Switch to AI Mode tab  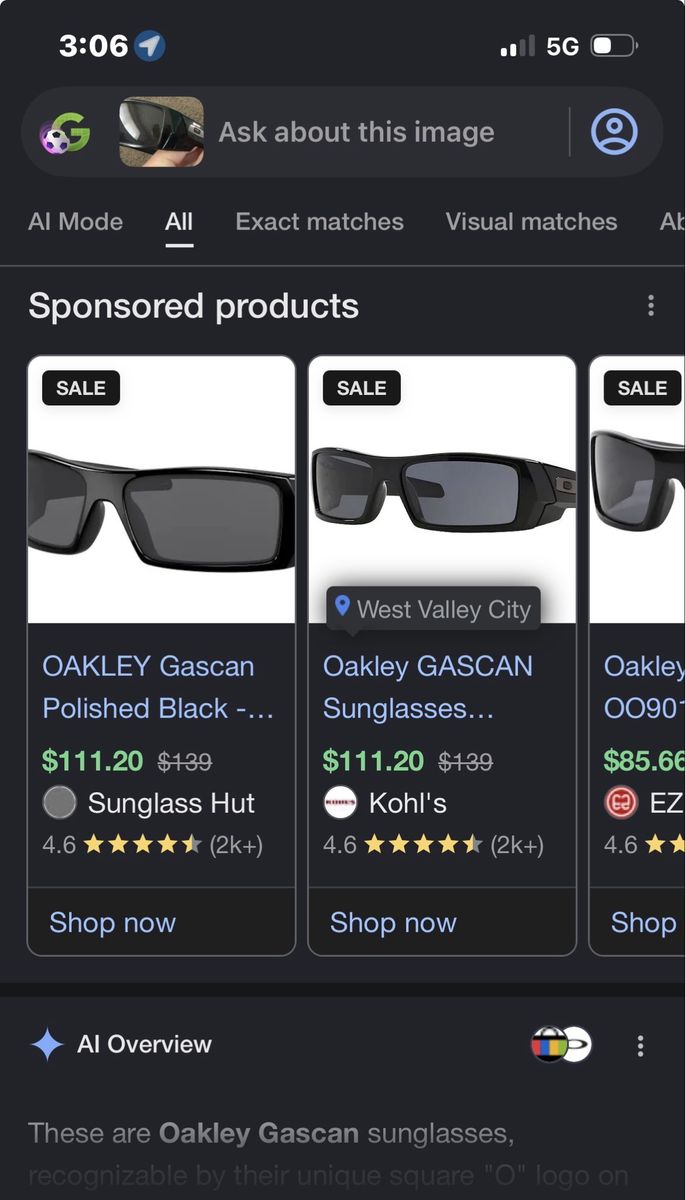[76, 222]
